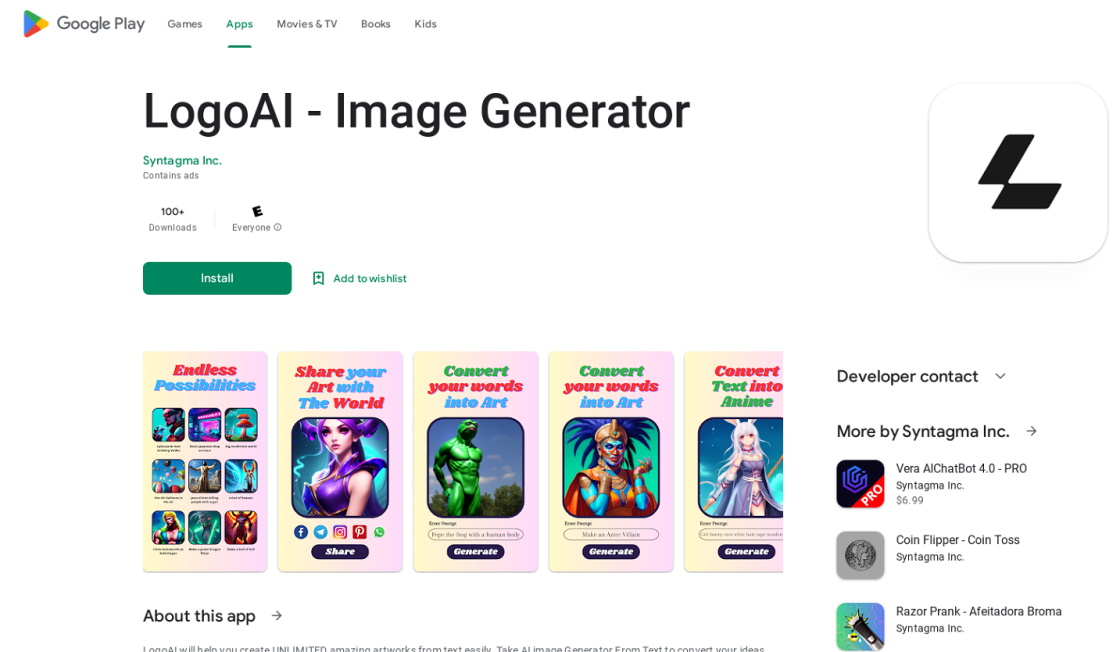
Task: Click the Razor Prank app icon
Action: [x=860, y=626]
